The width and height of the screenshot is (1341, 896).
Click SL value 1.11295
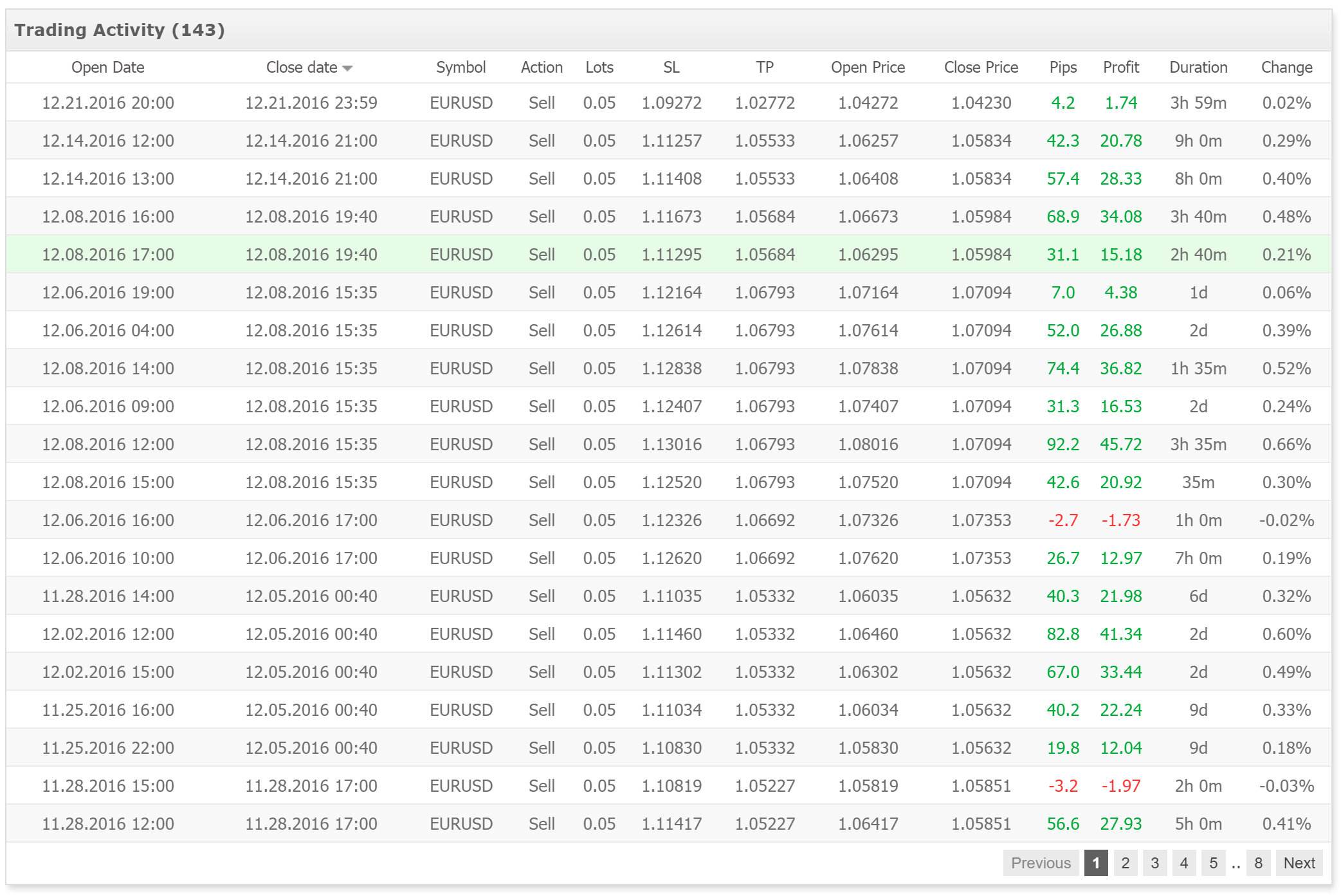[x=671, y=255]
